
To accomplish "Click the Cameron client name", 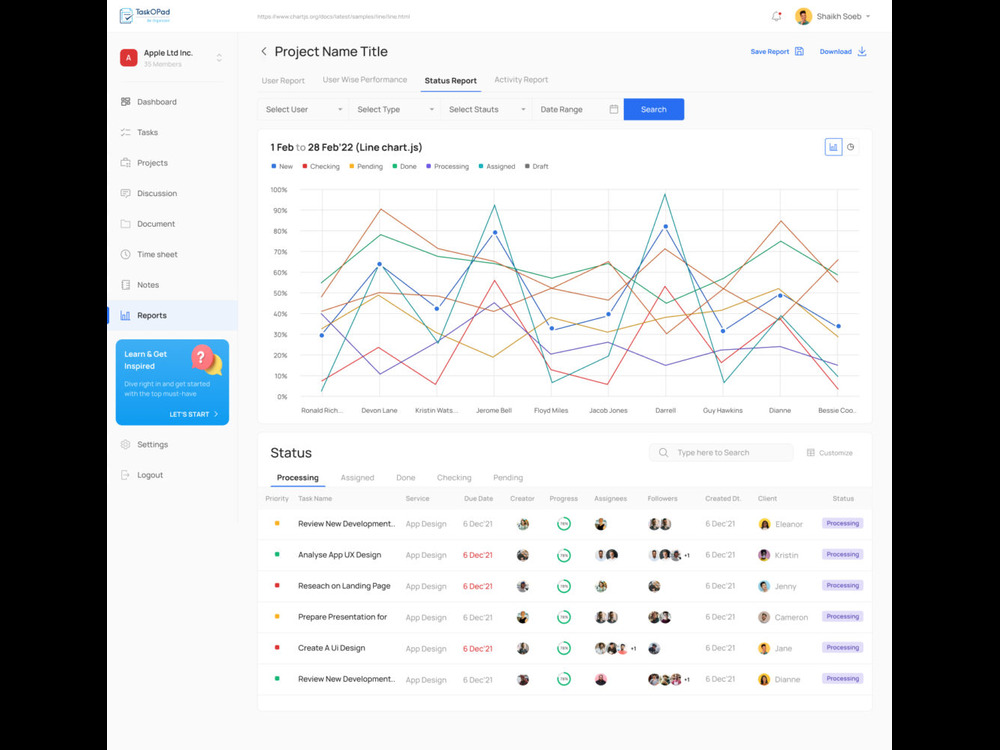I will [x=791, y=617].
